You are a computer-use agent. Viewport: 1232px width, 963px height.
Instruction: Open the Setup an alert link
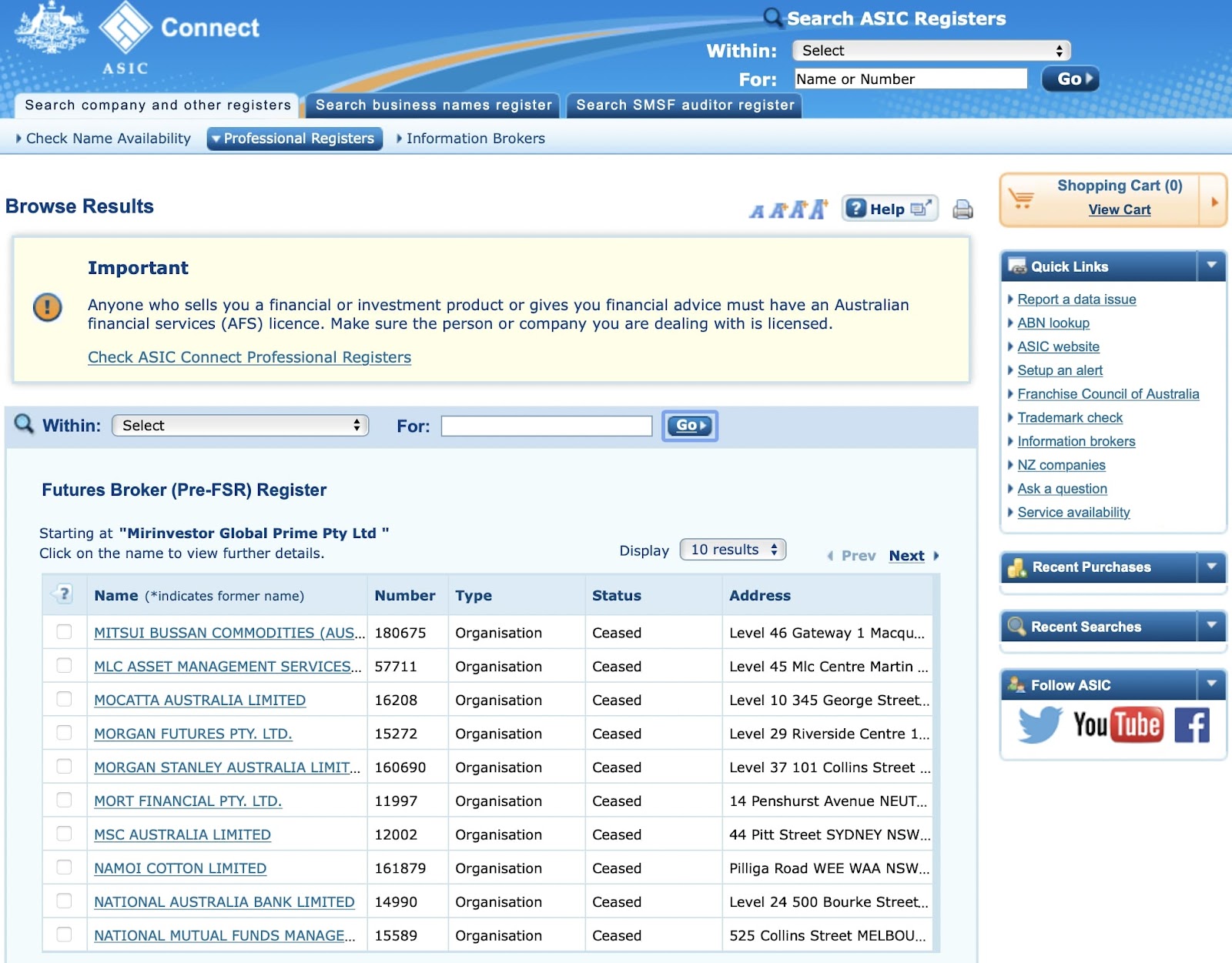[1060, 370]
